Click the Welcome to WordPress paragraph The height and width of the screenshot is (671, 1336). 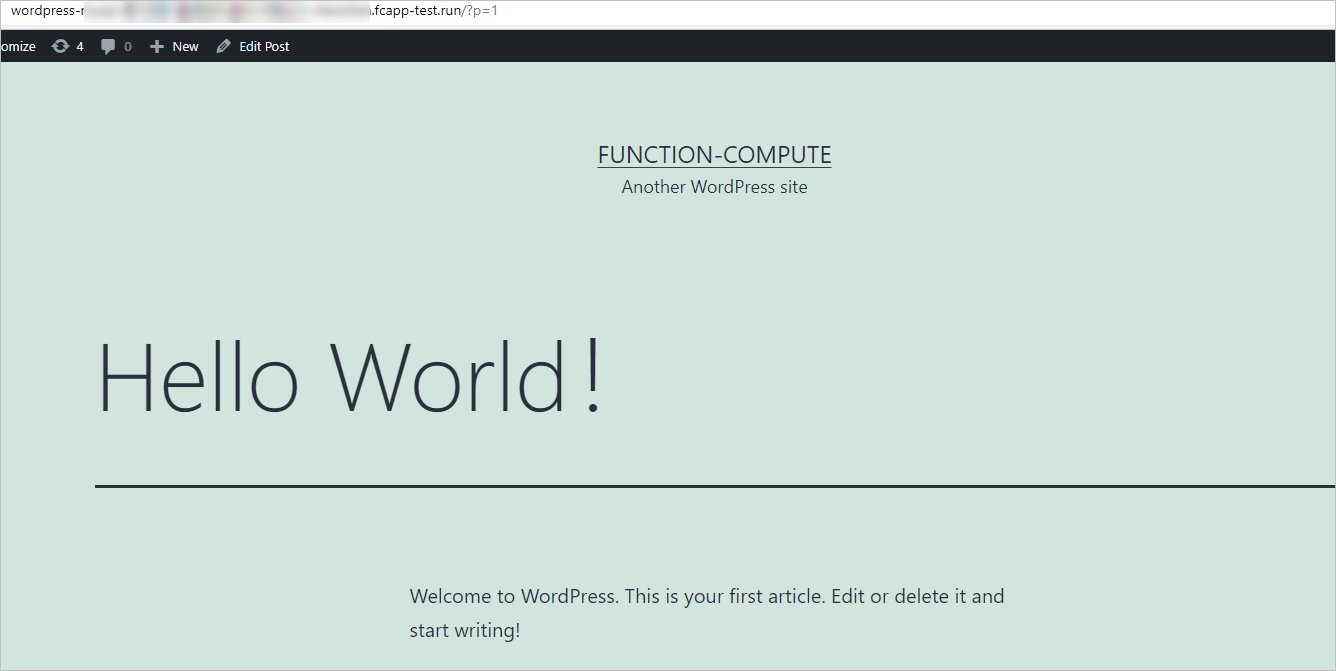pyautogui.click(x=707, y=613)
